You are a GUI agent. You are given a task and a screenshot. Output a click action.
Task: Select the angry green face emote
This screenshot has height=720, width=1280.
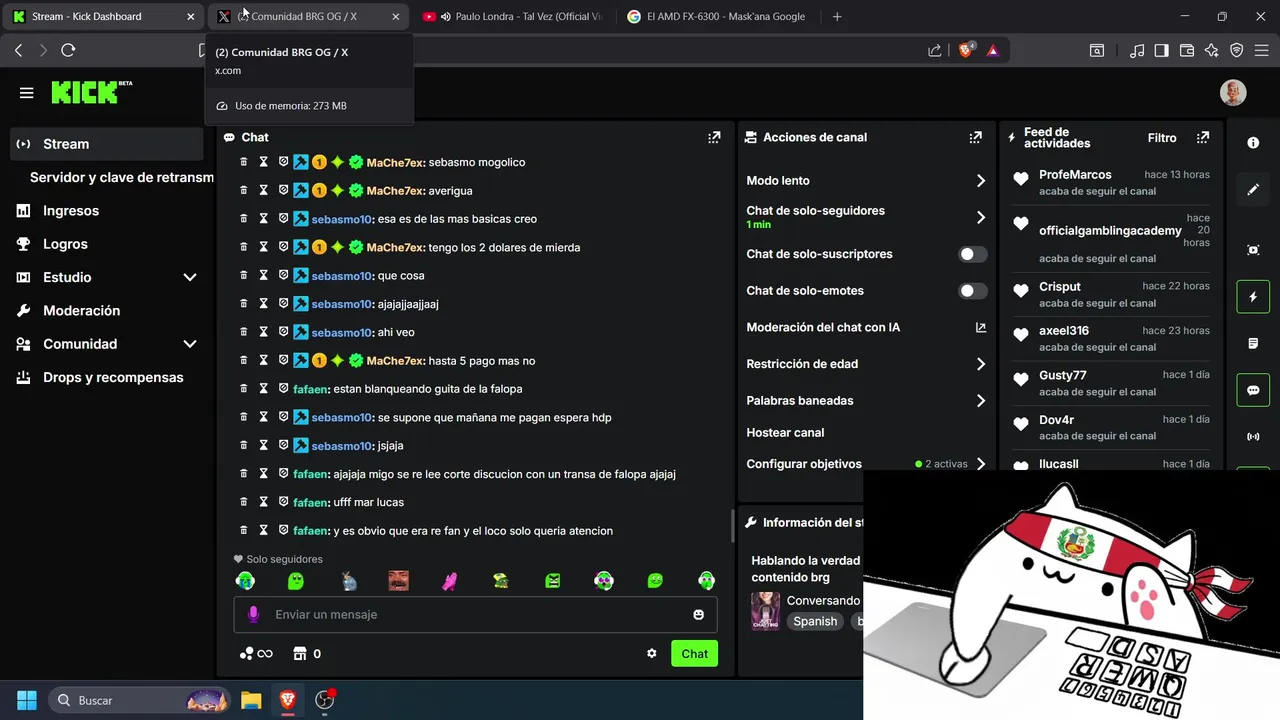point(552,581)
